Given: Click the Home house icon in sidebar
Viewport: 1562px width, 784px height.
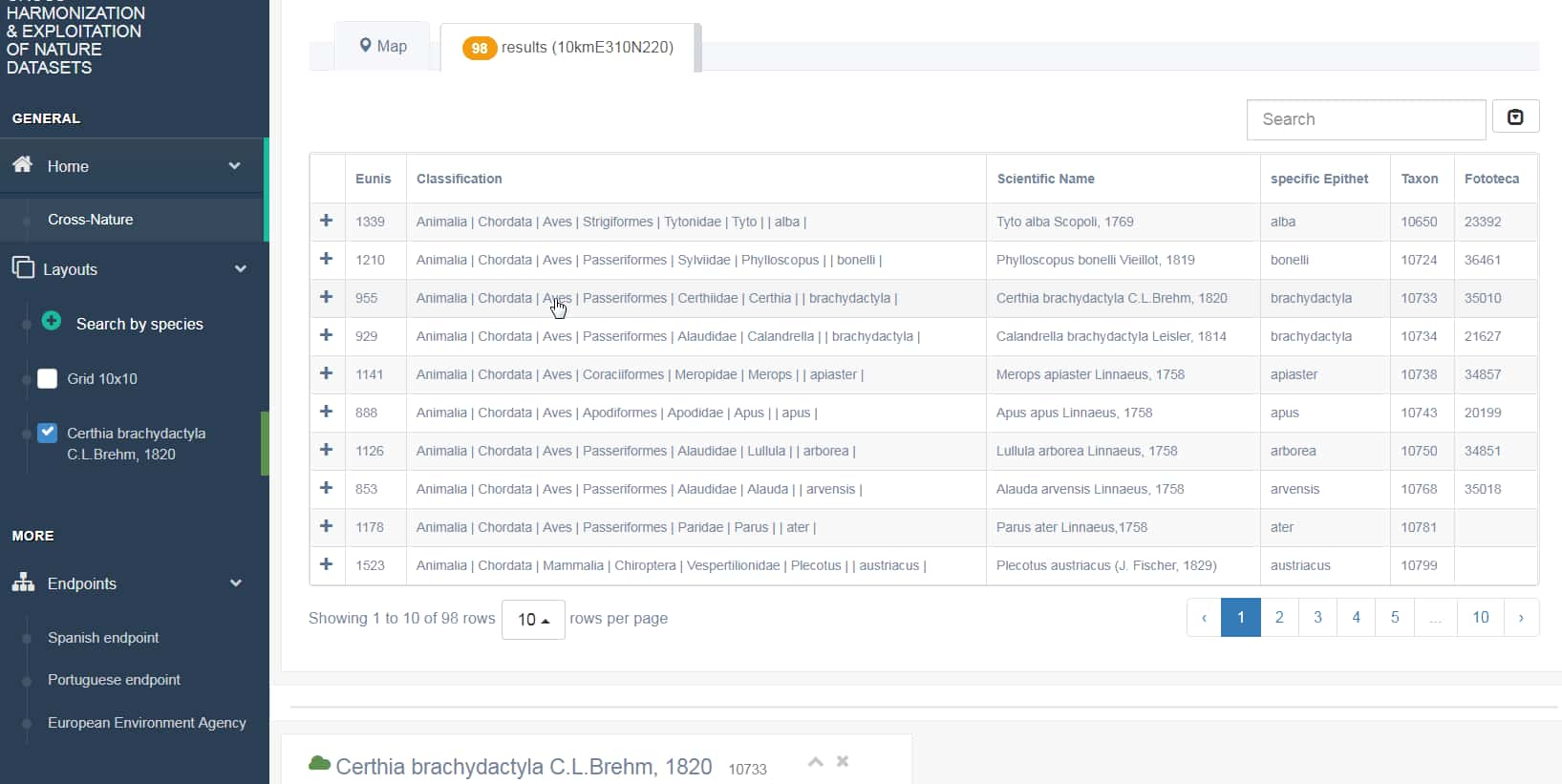Looking at the screenshot, I should point(22,164).
